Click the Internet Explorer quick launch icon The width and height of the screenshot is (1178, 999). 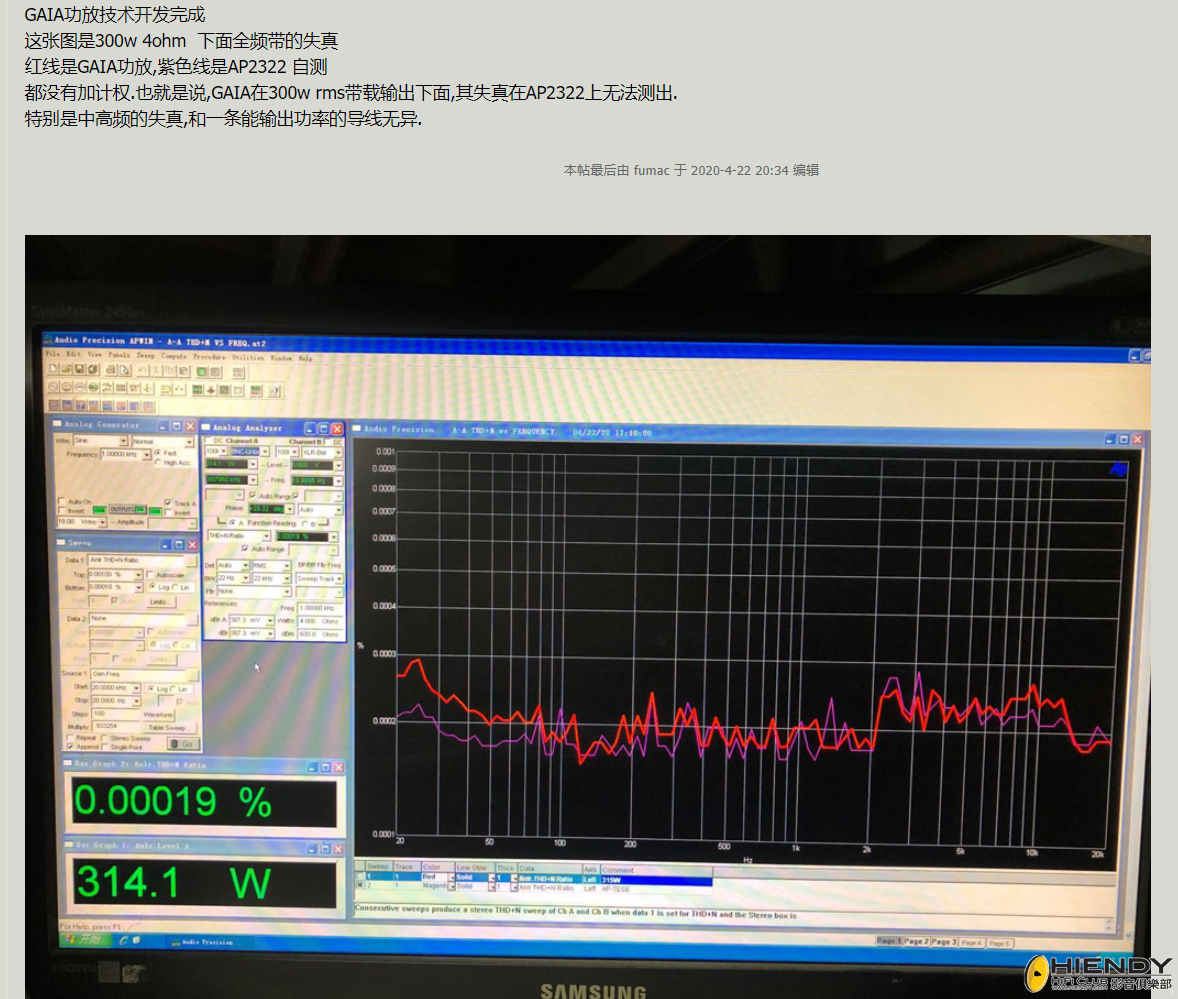(x=123, y=940)
